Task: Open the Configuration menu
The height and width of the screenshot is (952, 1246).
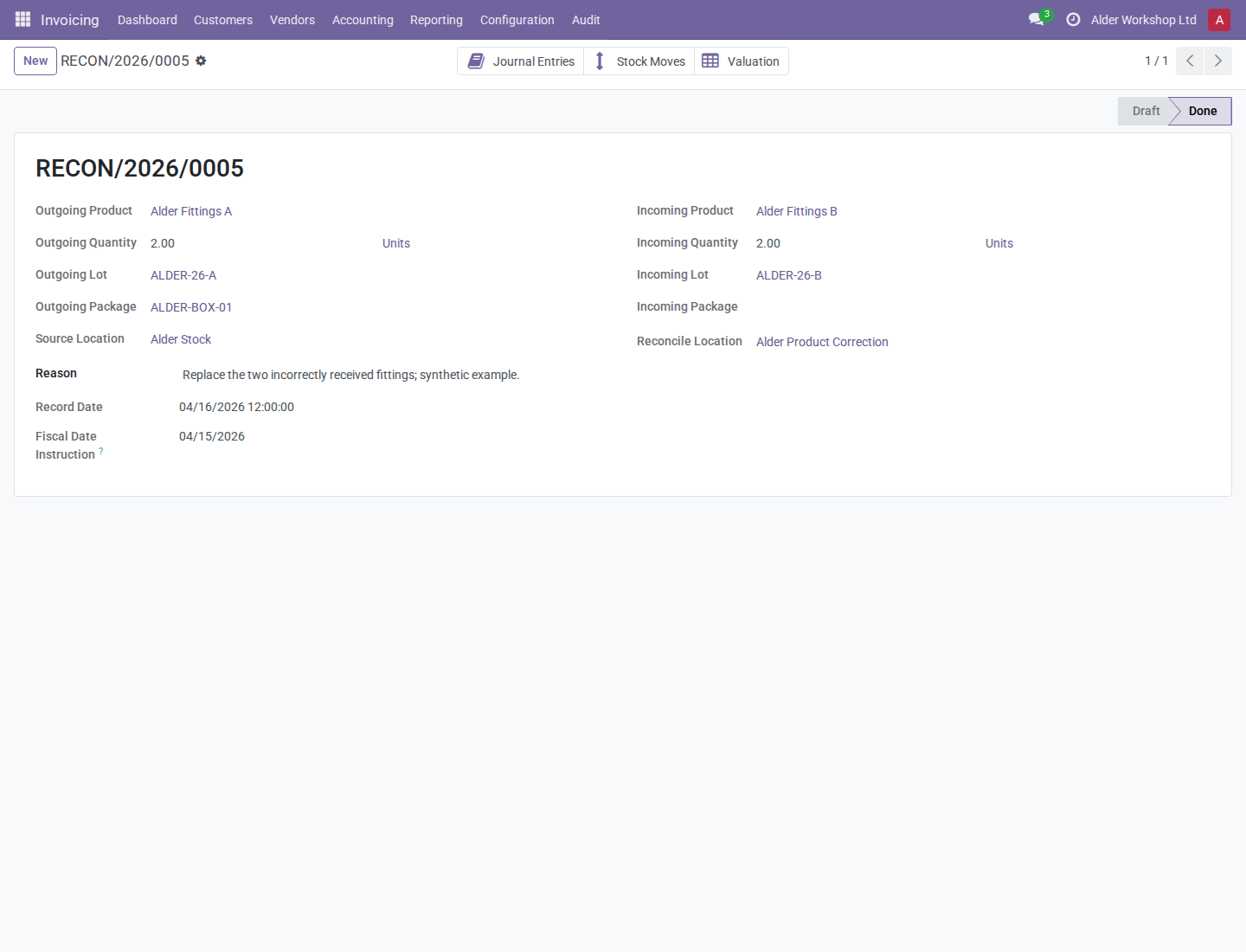Action: coord(517,19)
